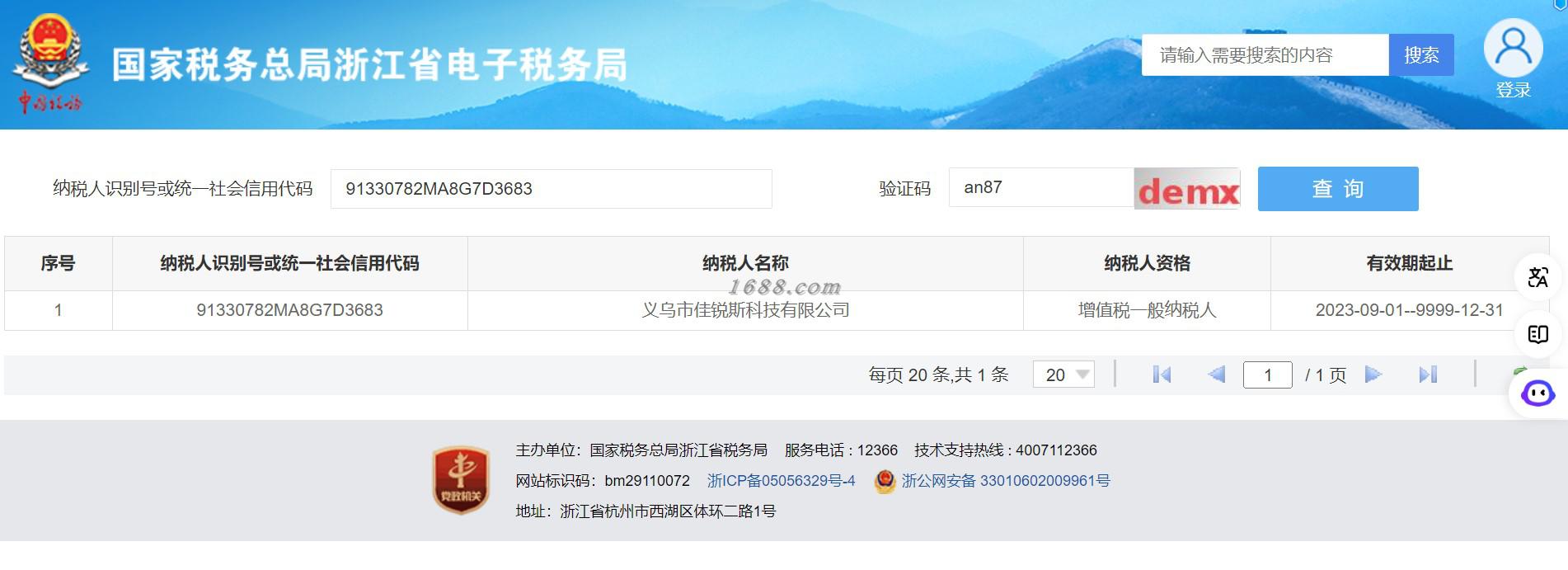Screen dimensions: 1568x570
Task: Click the user login avatar icon
Action: pos(1513,49)
